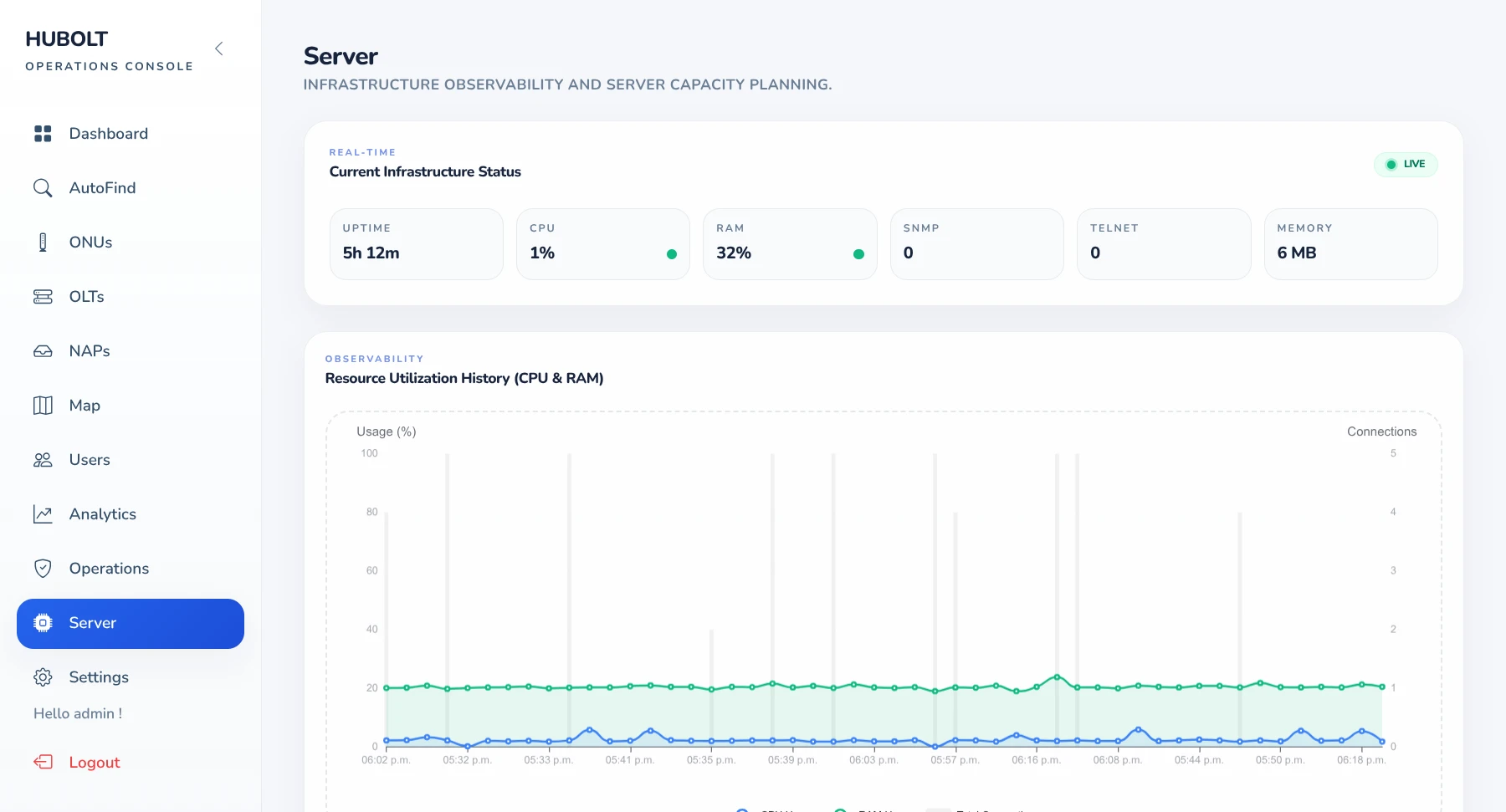Open the Analytics chart icon
1506x812 pixels.
(43, 514)
